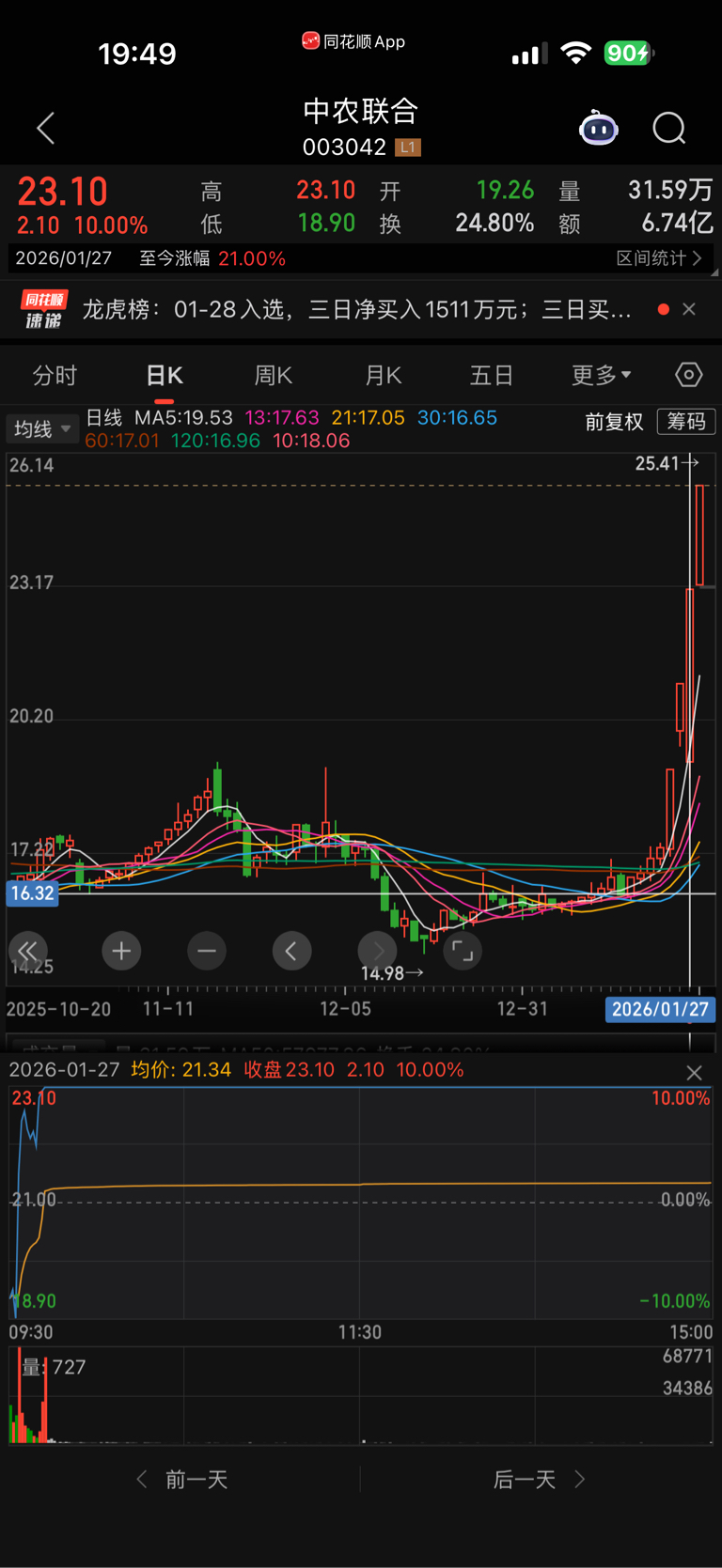Tap the 14.98 low marker label
The image size is (722, 1568).
392,973
